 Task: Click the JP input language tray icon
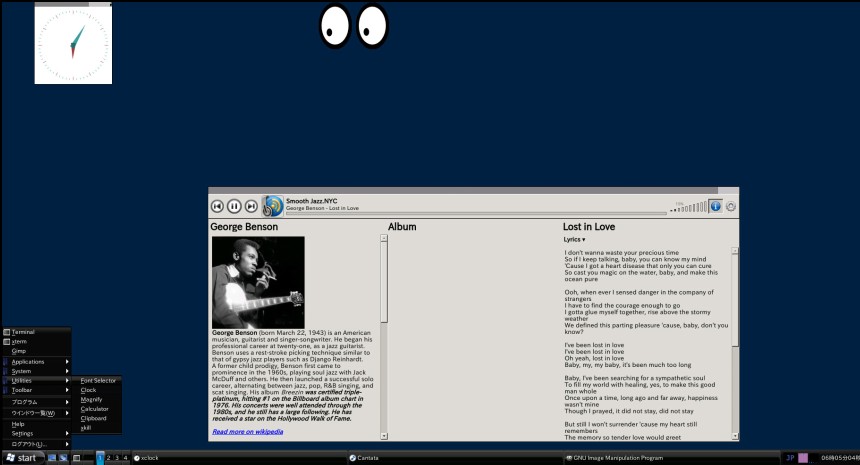click(789, 457)
